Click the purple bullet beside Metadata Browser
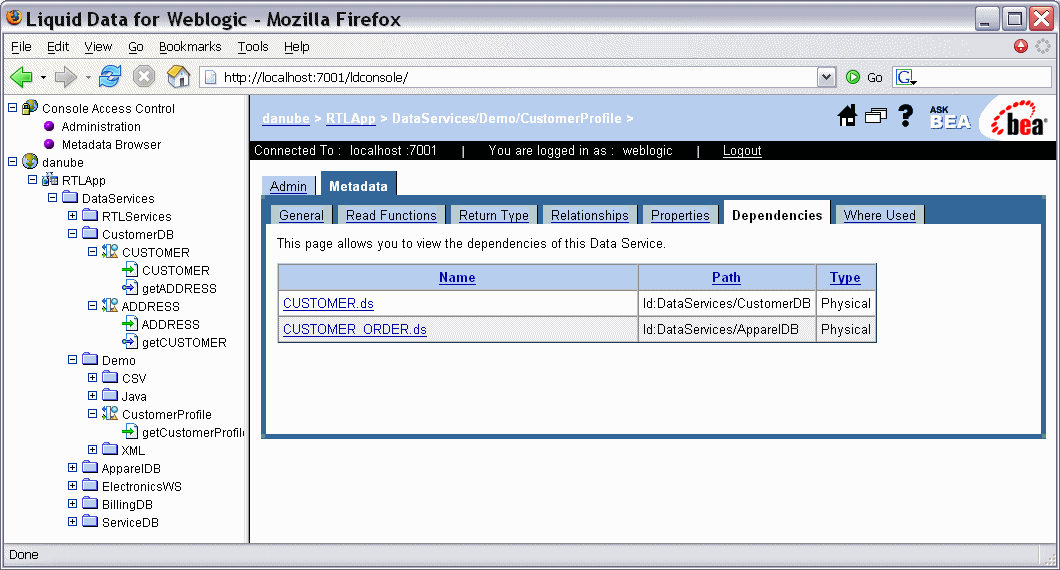The height and width of the screenshot is (570, 1060). 49,144
